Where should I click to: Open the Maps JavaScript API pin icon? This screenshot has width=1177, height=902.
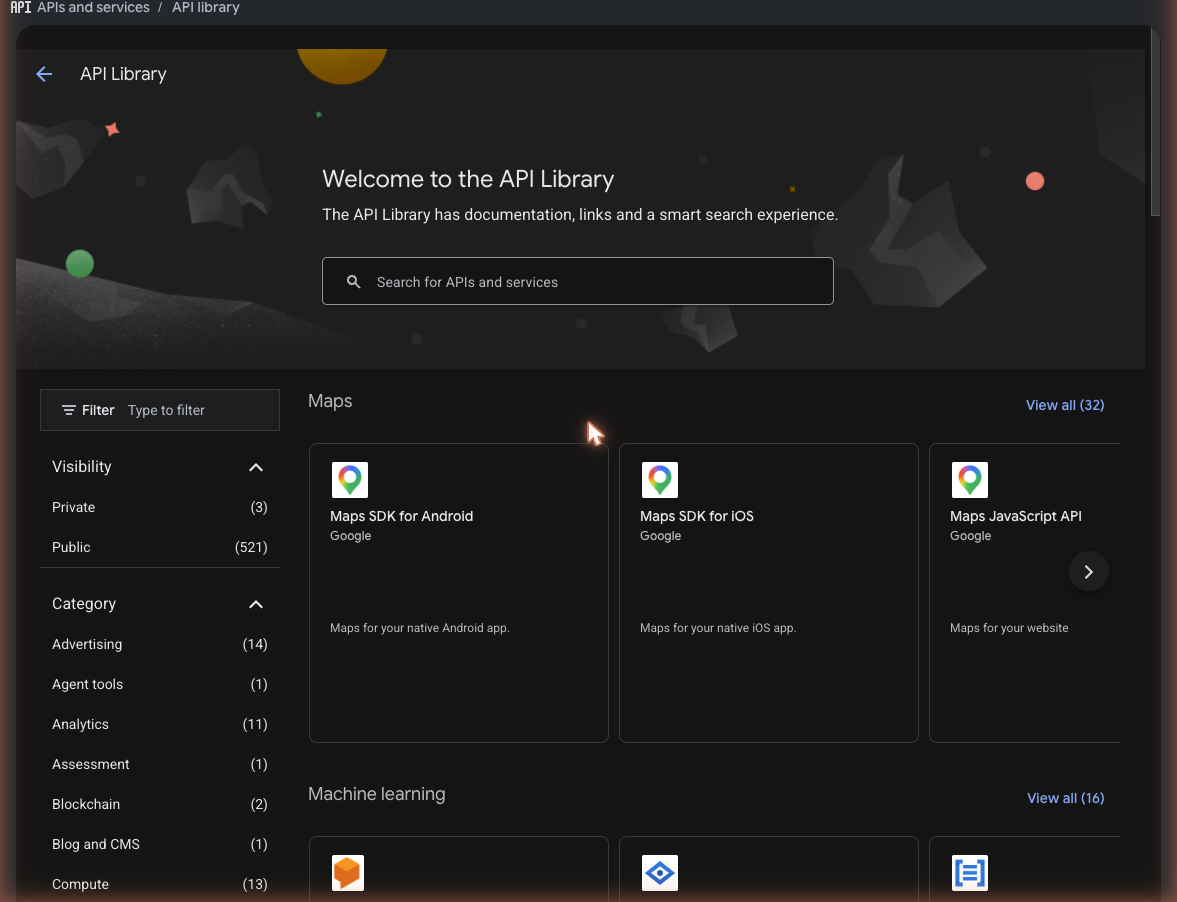tap(970, 480)
